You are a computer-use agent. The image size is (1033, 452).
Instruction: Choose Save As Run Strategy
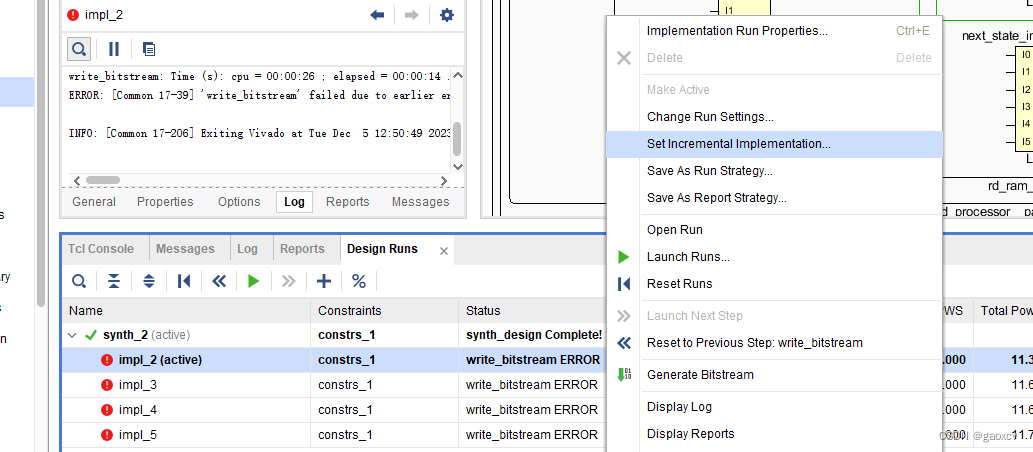click(774, 171)
